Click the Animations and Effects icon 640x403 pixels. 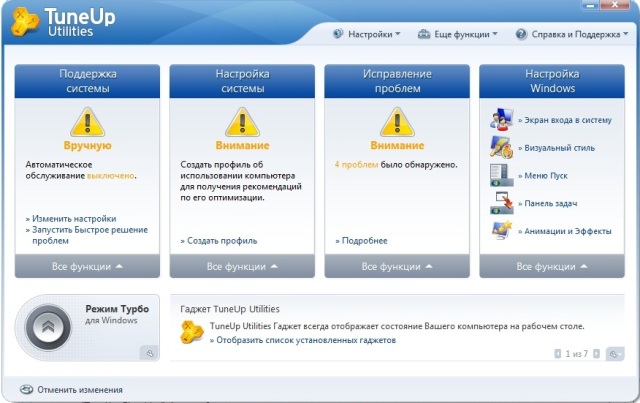tap(501, 230)
